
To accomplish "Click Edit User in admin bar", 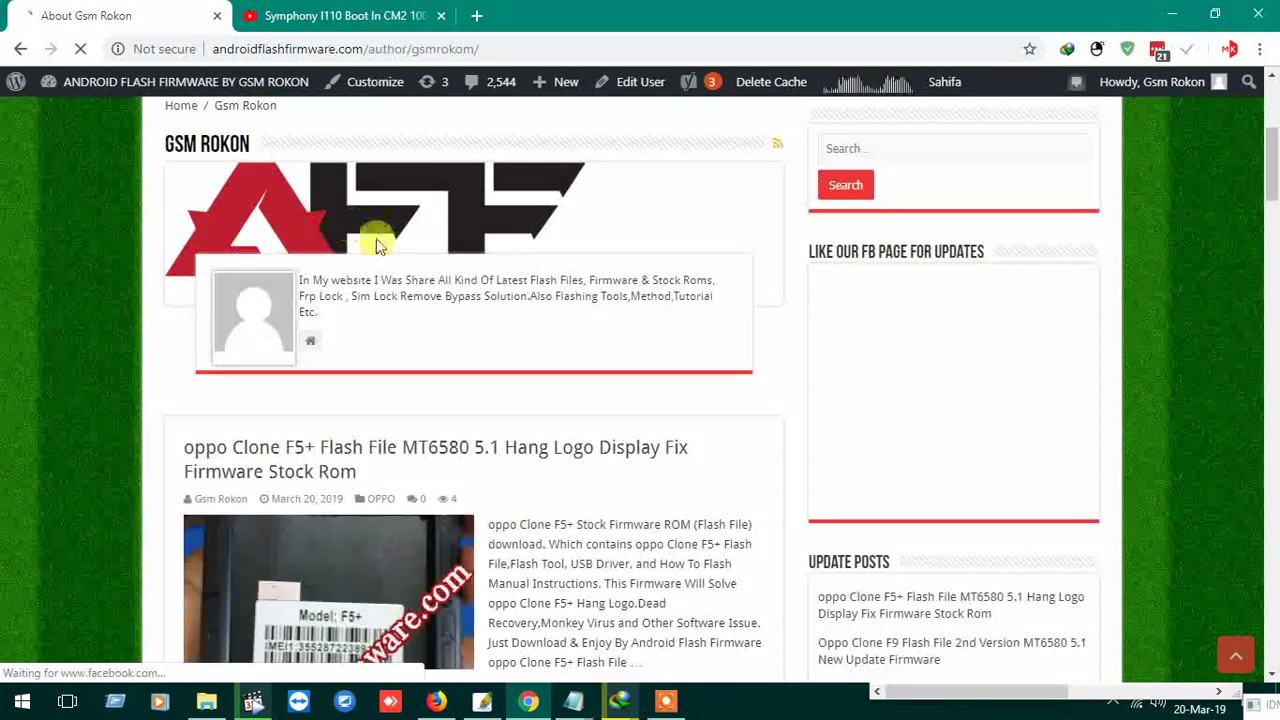I will 630,82.
